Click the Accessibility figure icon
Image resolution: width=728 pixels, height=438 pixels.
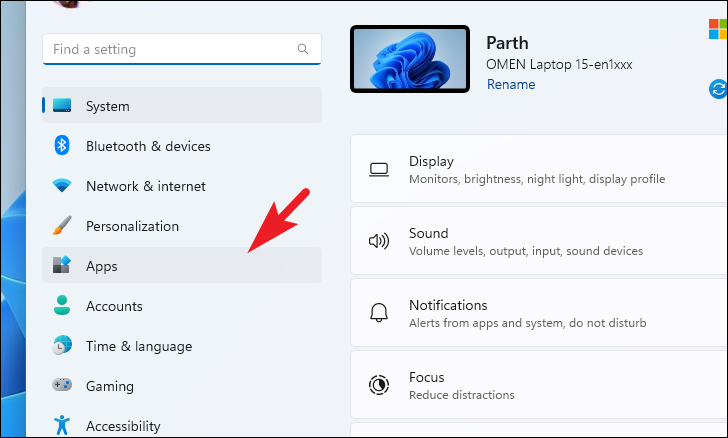[x=62, y=425]
